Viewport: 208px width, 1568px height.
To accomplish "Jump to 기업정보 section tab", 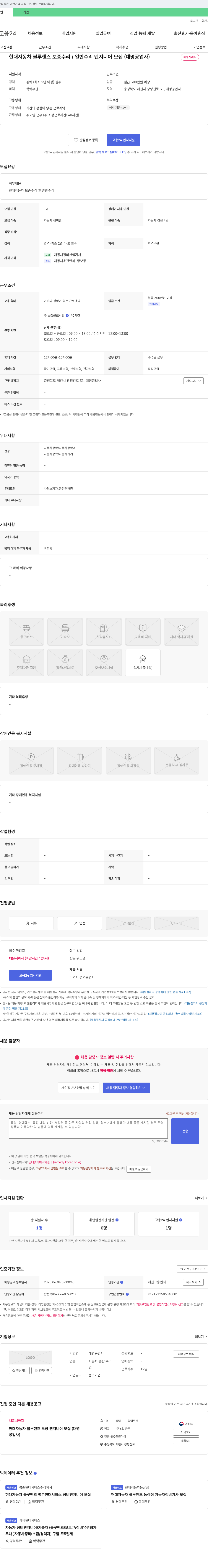I will pos(200,47).
